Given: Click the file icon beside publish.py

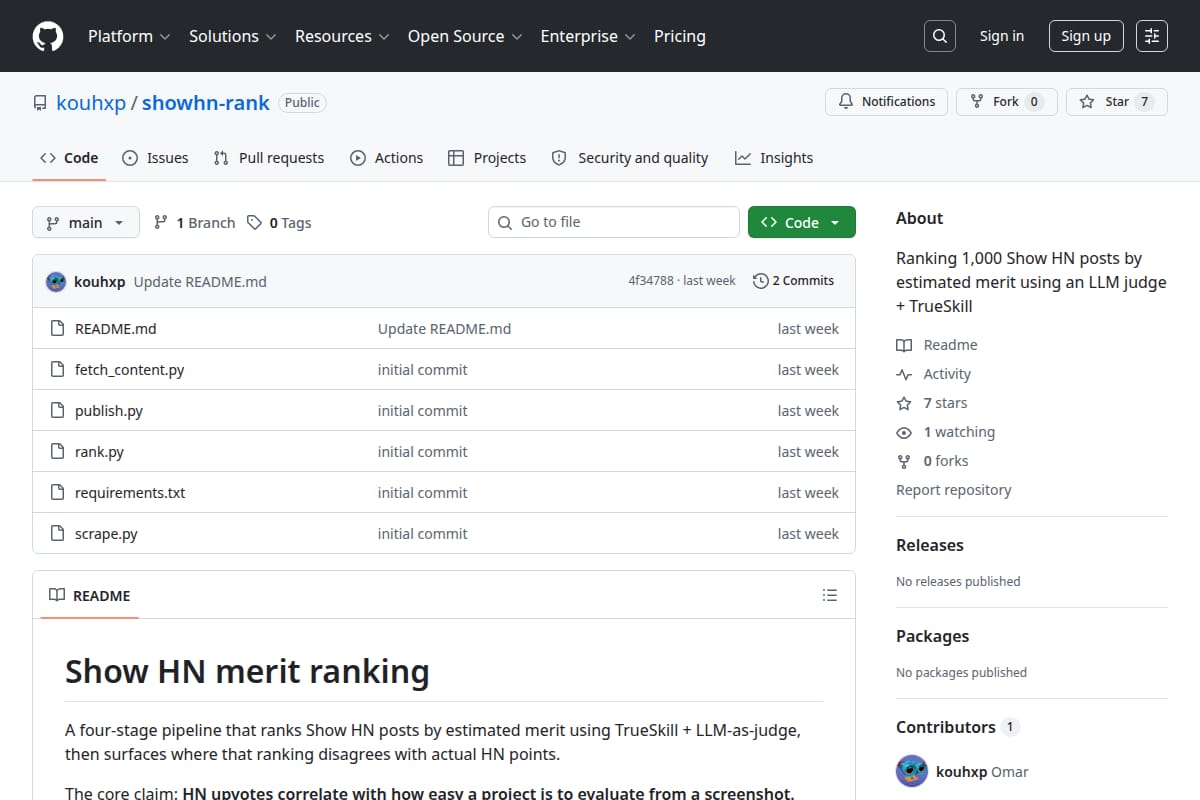Looking at the screenshot, I should pos(57,411).
